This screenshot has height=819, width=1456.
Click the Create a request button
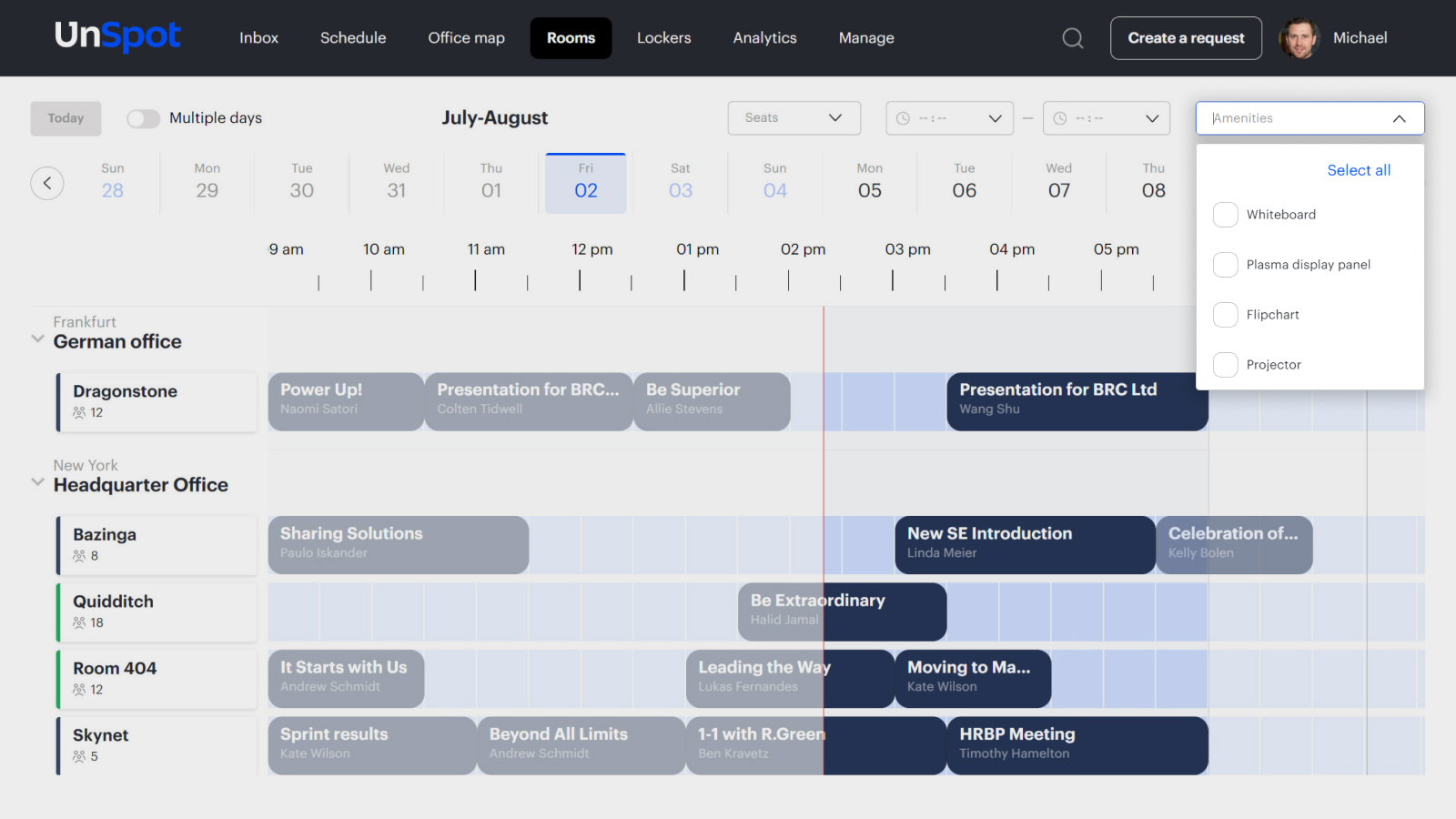click(x=1186, y=38)
